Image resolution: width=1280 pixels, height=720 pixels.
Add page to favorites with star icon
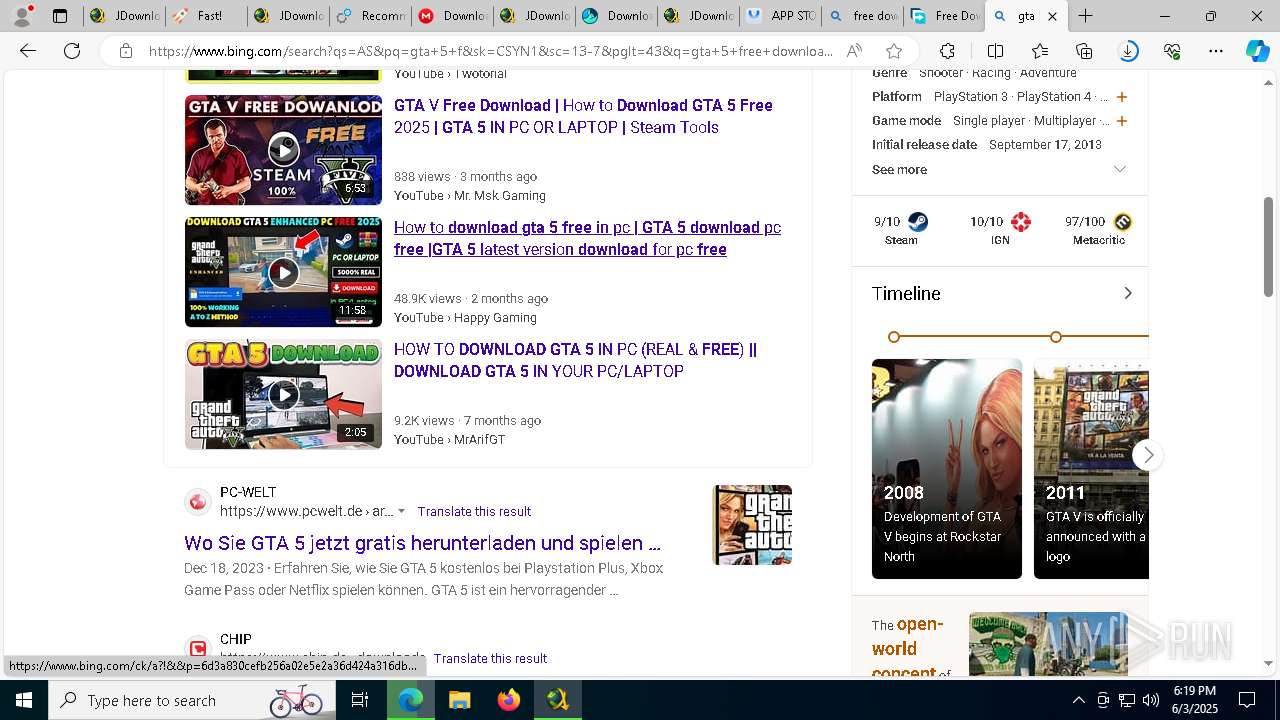pyautogui.click(x=894, y=51)
